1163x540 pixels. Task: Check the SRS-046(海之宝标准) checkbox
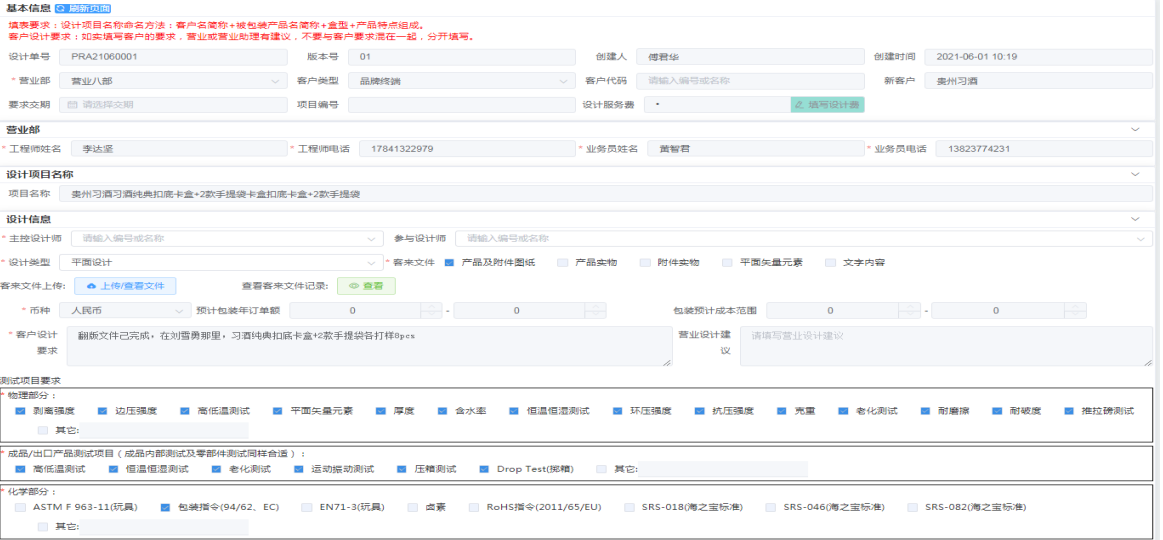(x=769, y=507)
